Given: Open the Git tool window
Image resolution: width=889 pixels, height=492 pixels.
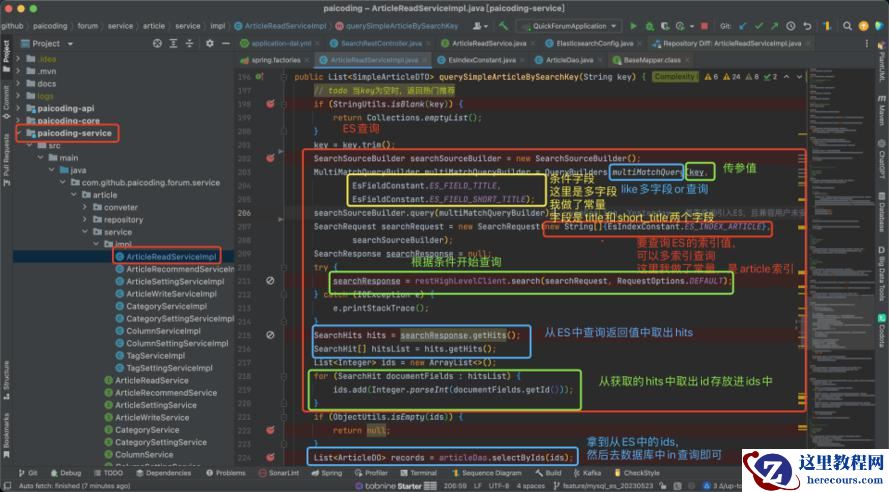Looking at the screenshot, I should [27, 473].
